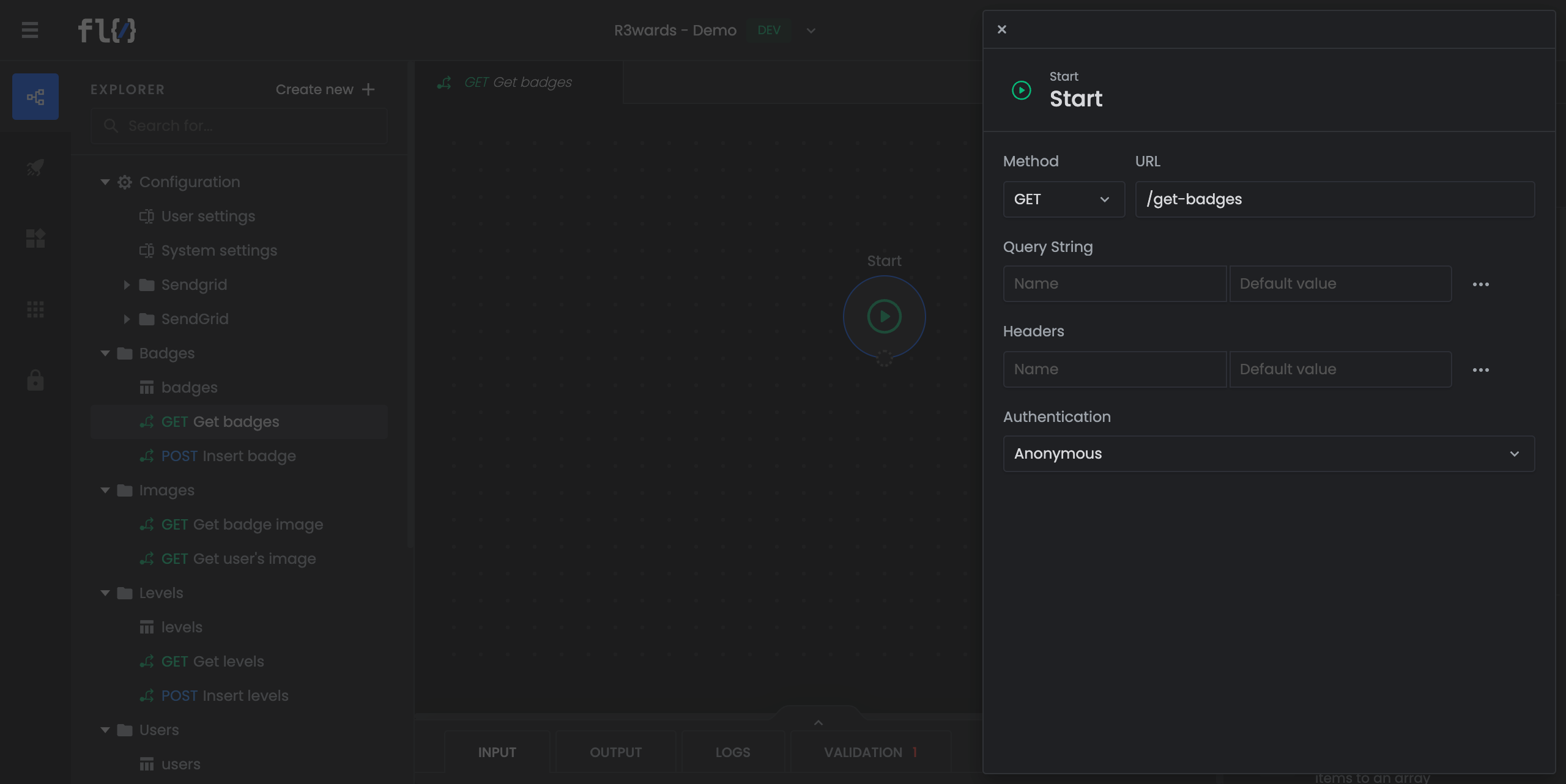Image resolution: width=1566 pixels, height=784 pixels.
Task: Open the widgets sidebar icon
Action: click(x=35, y=238)
